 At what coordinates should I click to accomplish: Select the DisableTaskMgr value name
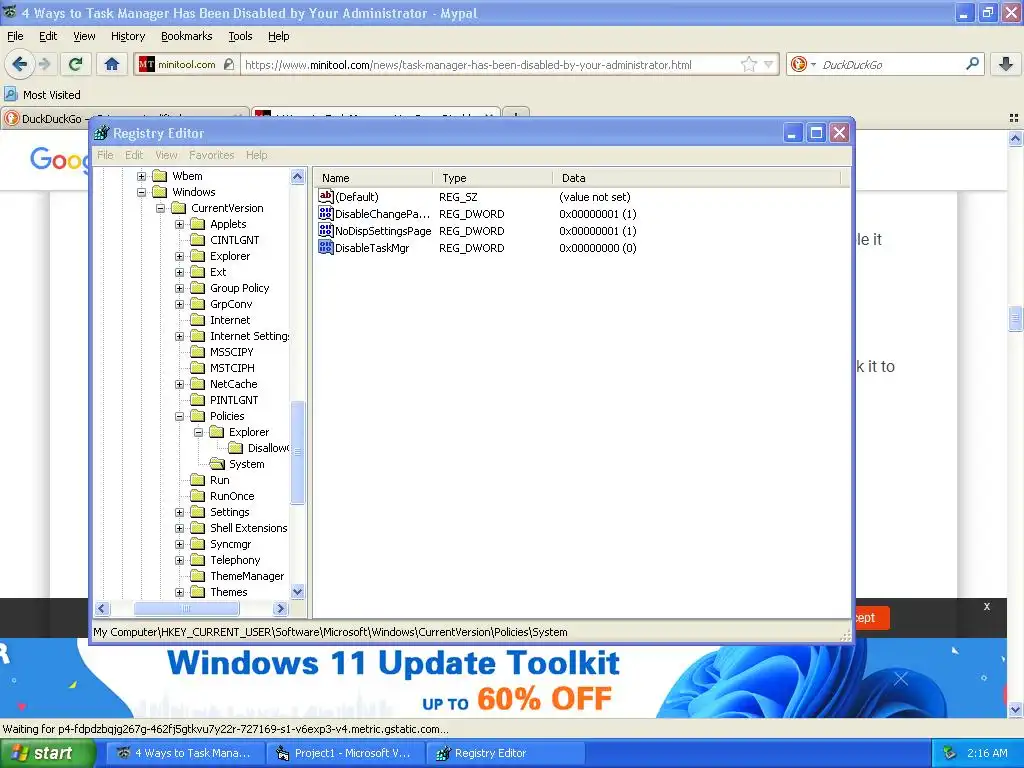point(372,248)
